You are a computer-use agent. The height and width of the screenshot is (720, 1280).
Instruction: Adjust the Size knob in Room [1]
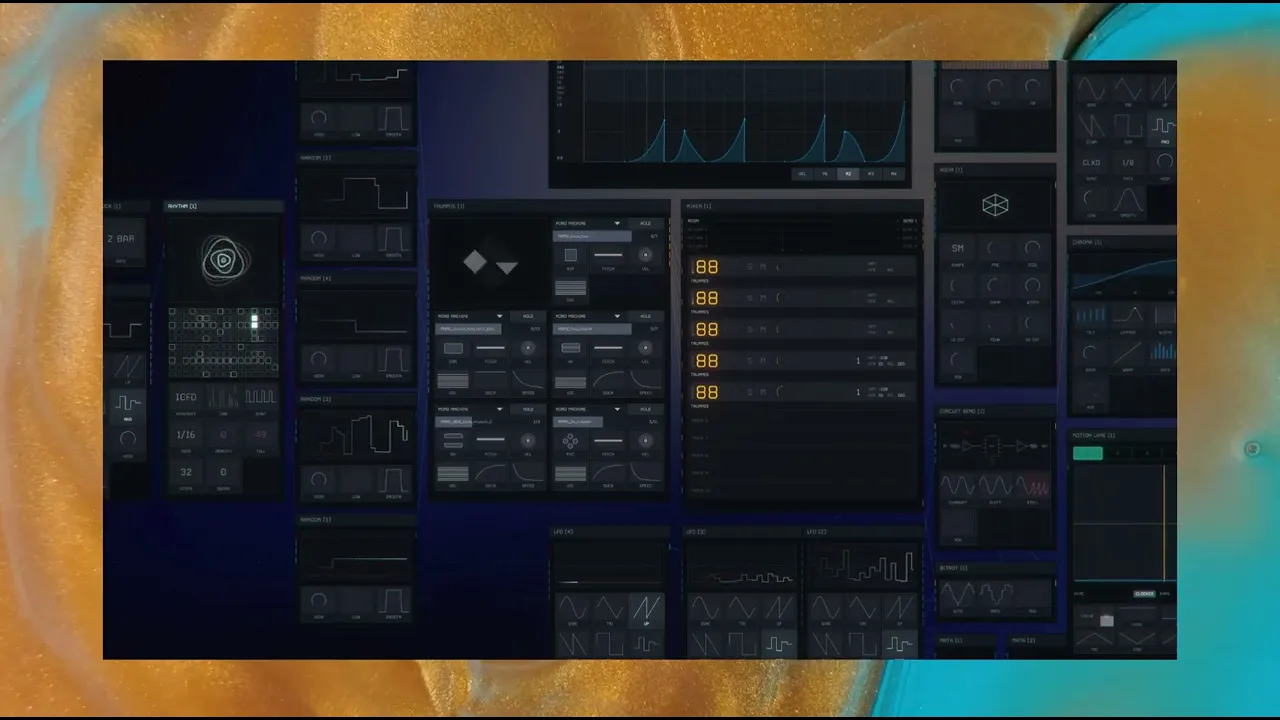(x=1033, y=248)
